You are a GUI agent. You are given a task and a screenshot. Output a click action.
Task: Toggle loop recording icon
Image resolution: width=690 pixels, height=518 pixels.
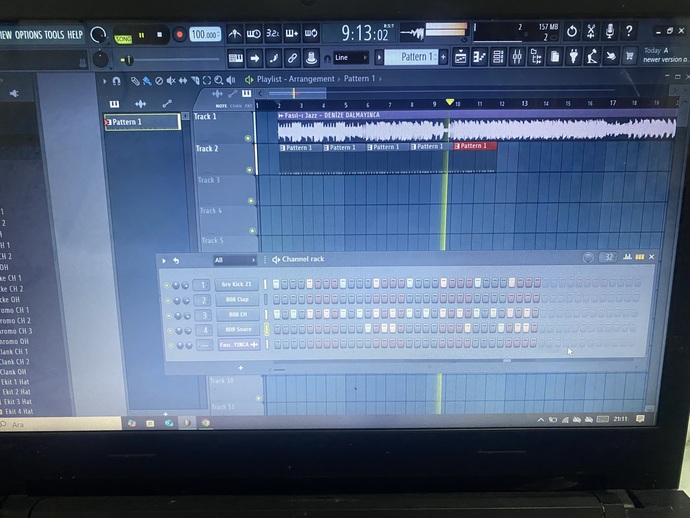(311, 33)
